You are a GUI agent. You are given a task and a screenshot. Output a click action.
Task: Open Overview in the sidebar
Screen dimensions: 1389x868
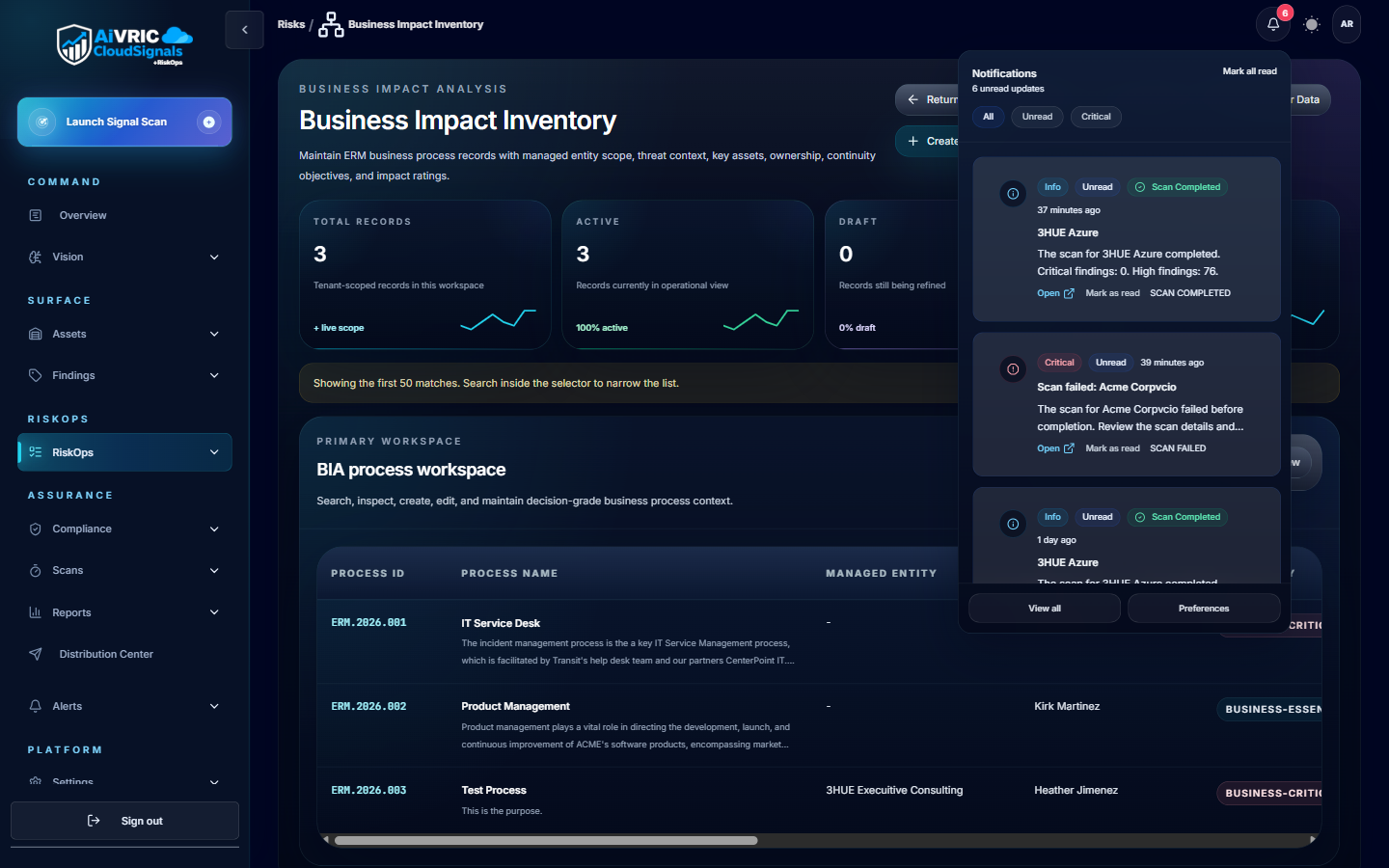[124, 215]
